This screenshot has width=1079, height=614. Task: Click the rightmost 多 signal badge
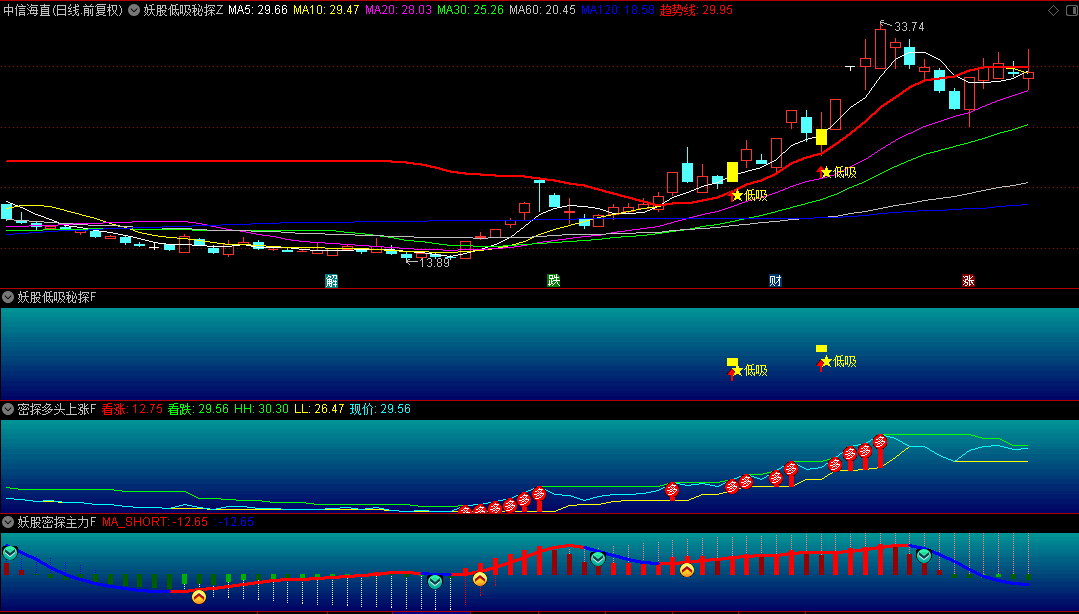coord(880,441)
